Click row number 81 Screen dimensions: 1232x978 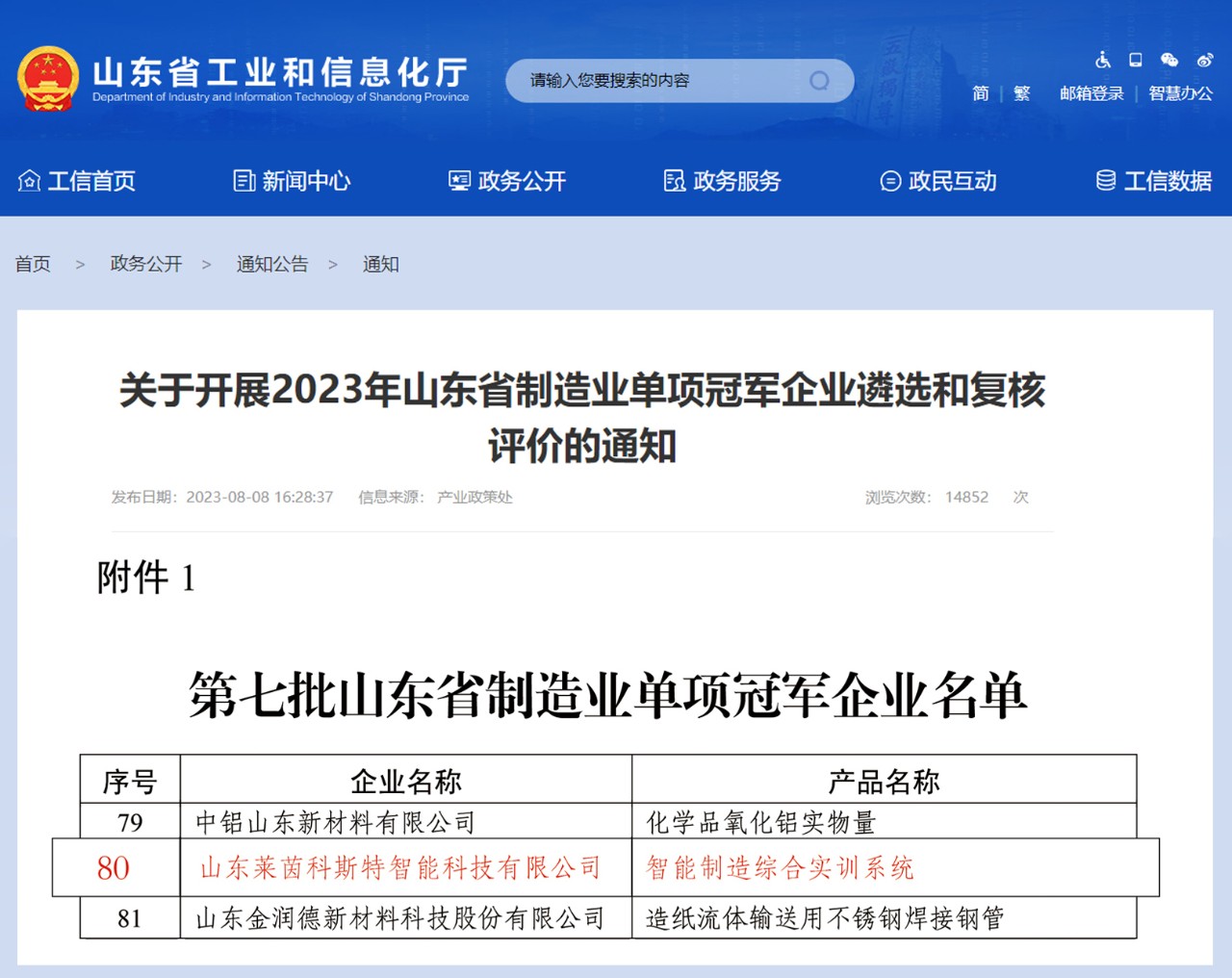[x=130, y=918]
